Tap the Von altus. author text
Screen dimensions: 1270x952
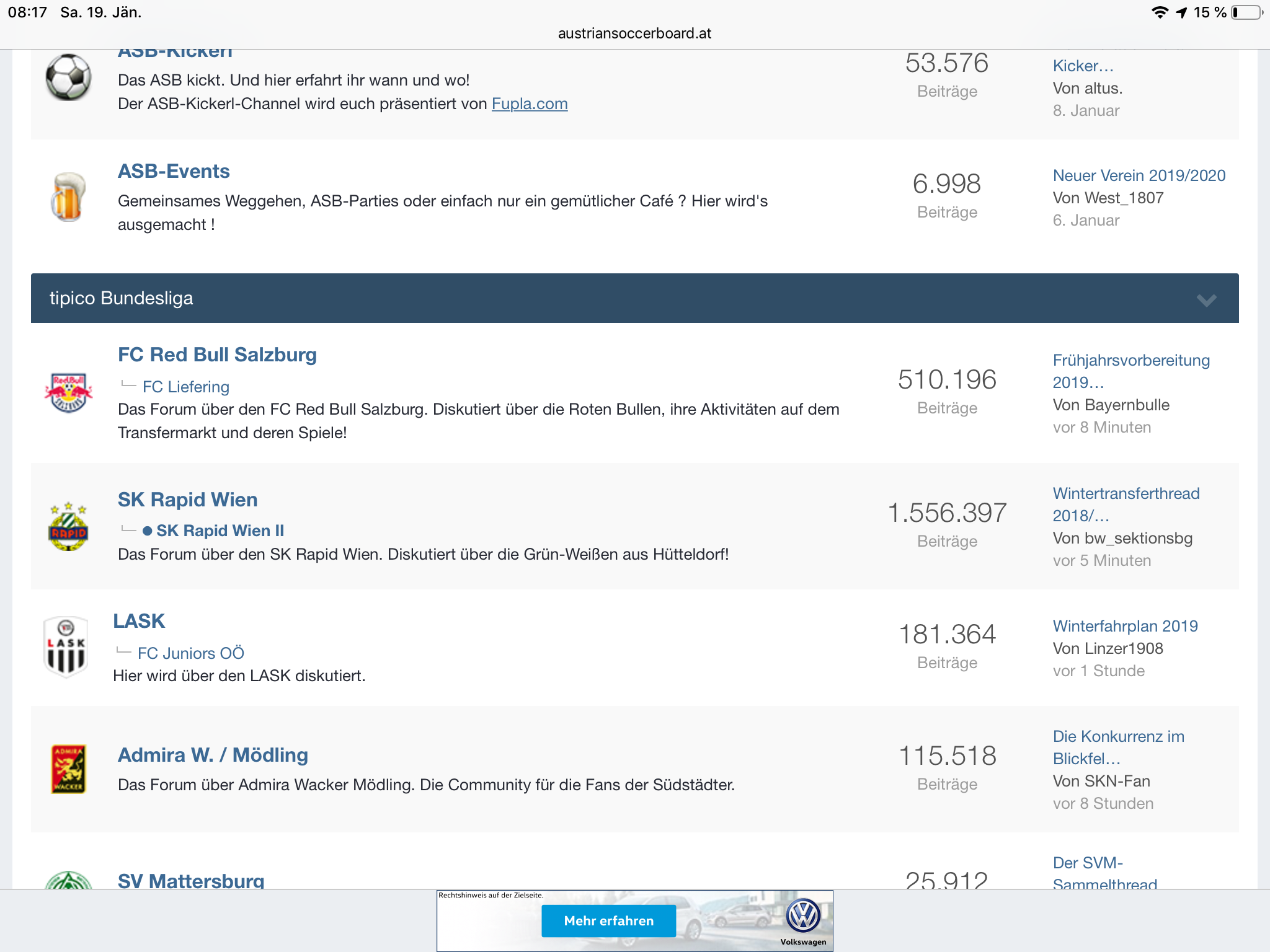(x=1088, y=88)
